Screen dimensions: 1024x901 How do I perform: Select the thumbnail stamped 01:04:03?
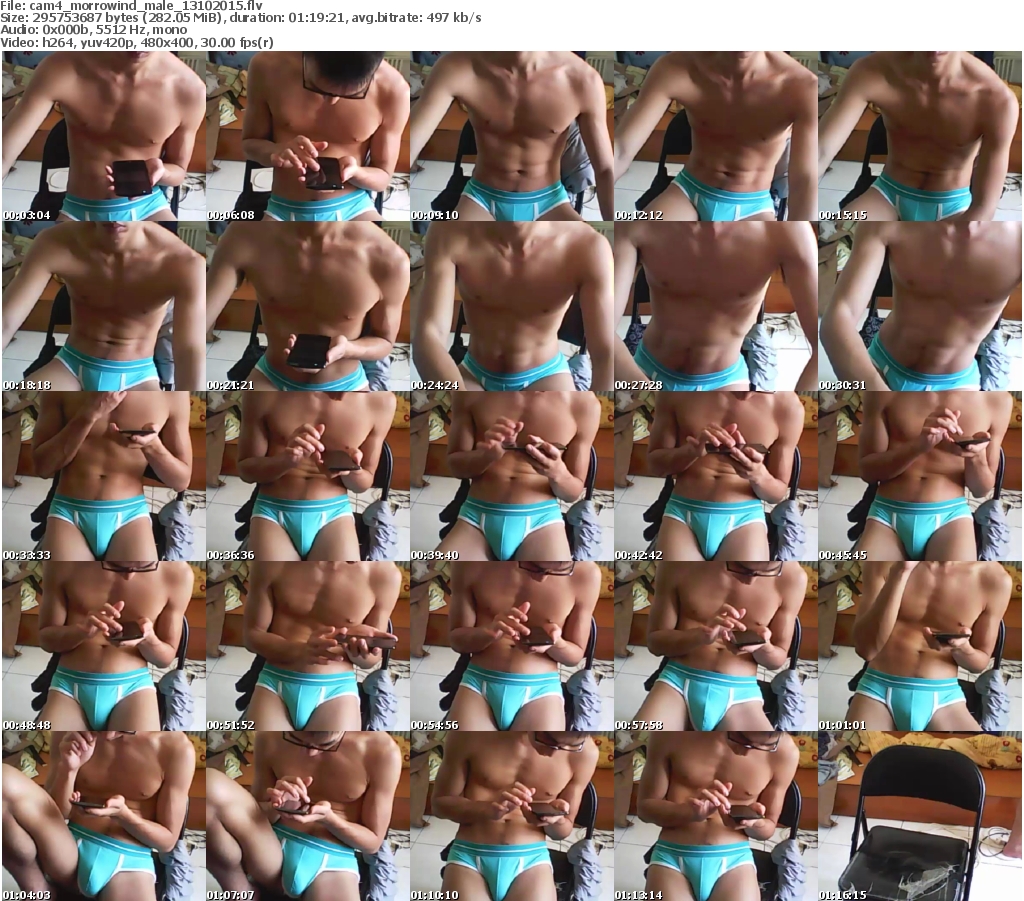[104, 816]
